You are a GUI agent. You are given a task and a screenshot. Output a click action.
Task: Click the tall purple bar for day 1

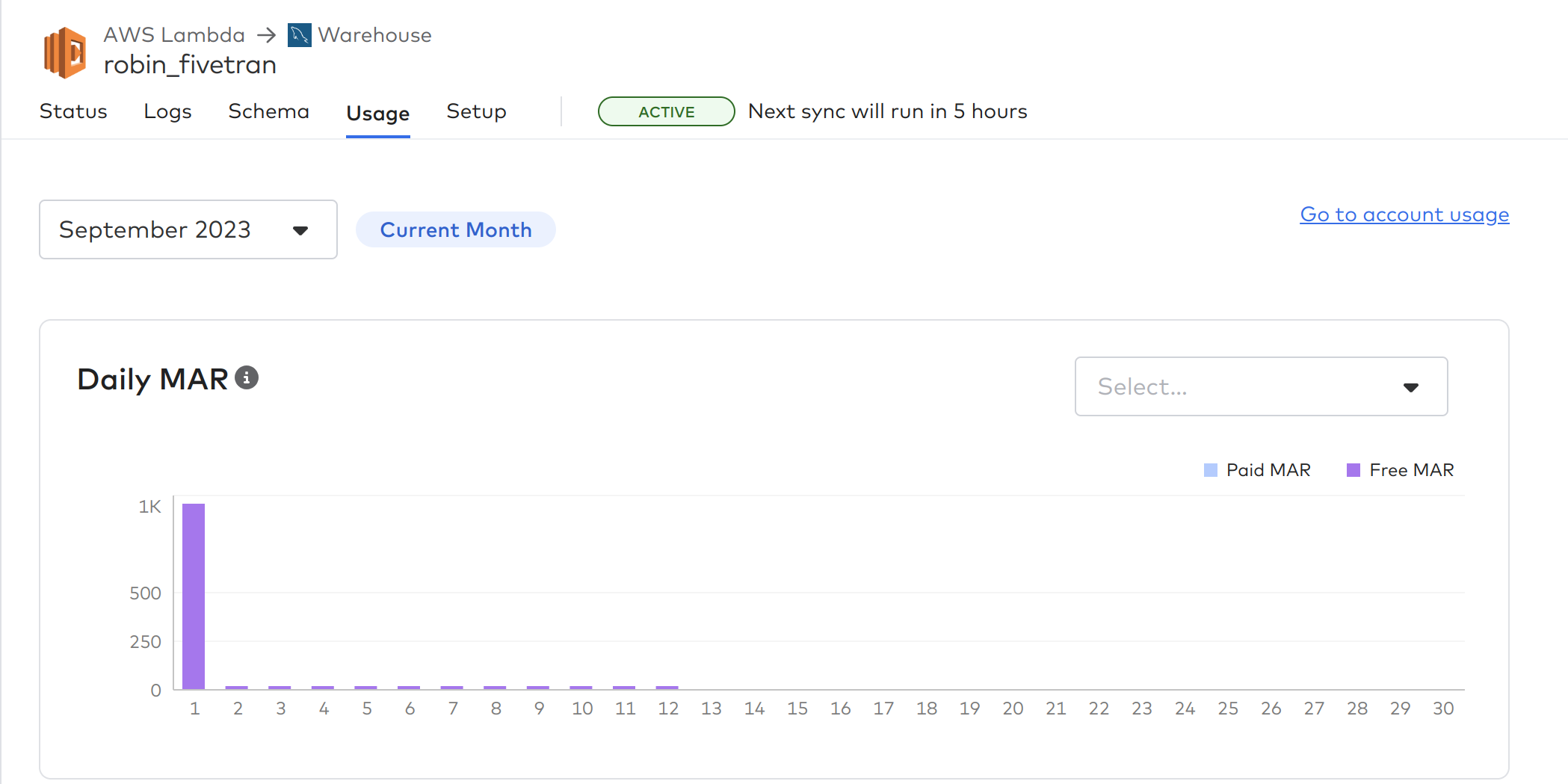pyautogui.click(x=194, y=596)
